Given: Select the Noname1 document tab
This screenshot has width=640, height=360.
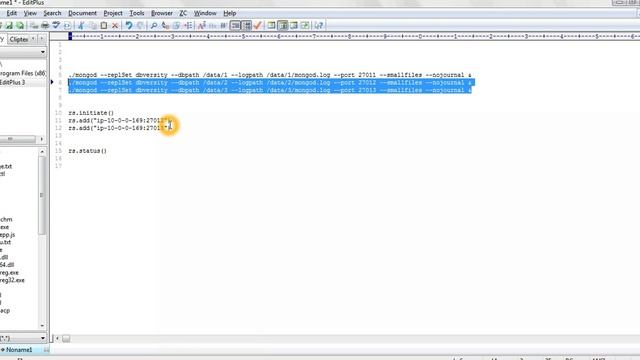Looking at the screenshot, I should [19, 350].
